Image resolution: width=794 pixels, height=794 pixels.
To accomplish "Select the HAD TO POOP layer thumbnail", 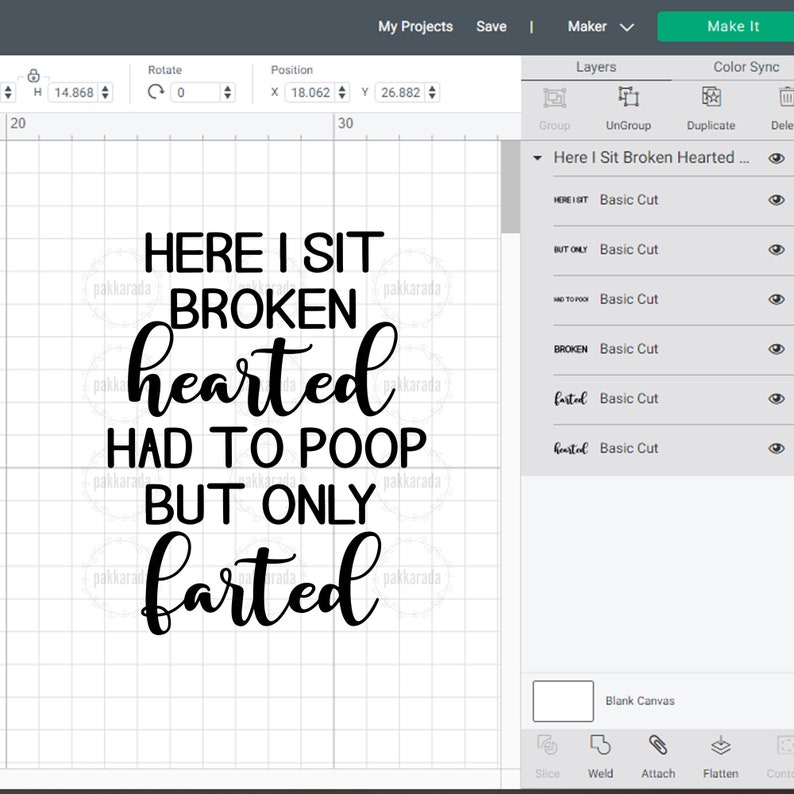I will coord(571,299).
